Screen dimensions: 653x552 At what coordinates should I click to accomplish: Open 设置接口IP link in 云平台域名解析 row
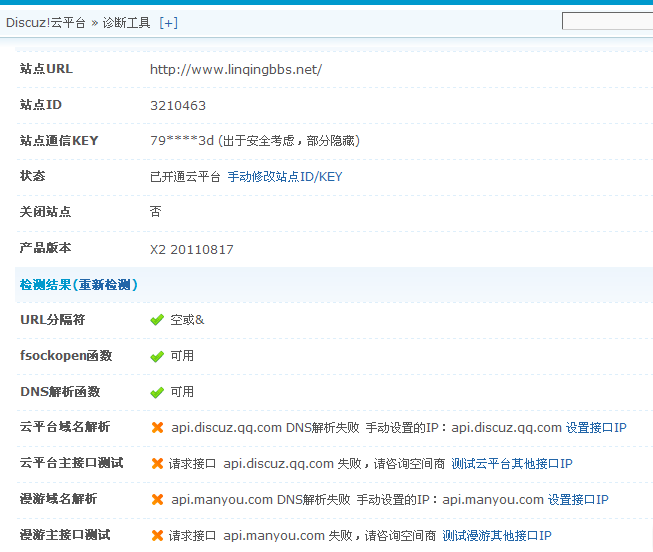596,427
